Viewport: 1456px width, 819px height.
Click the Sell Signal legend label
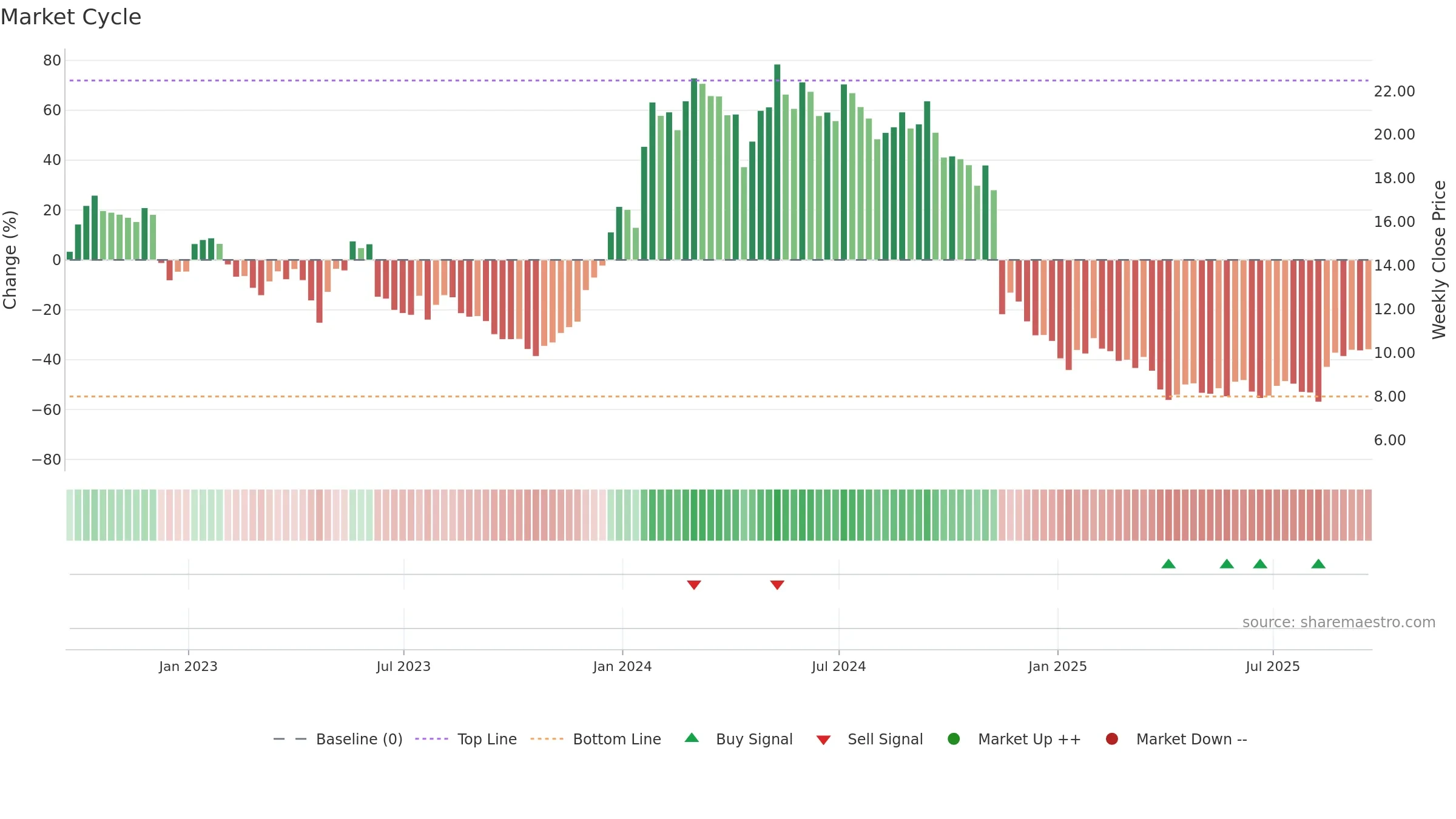pyautogui.click(x=885, y=739)
